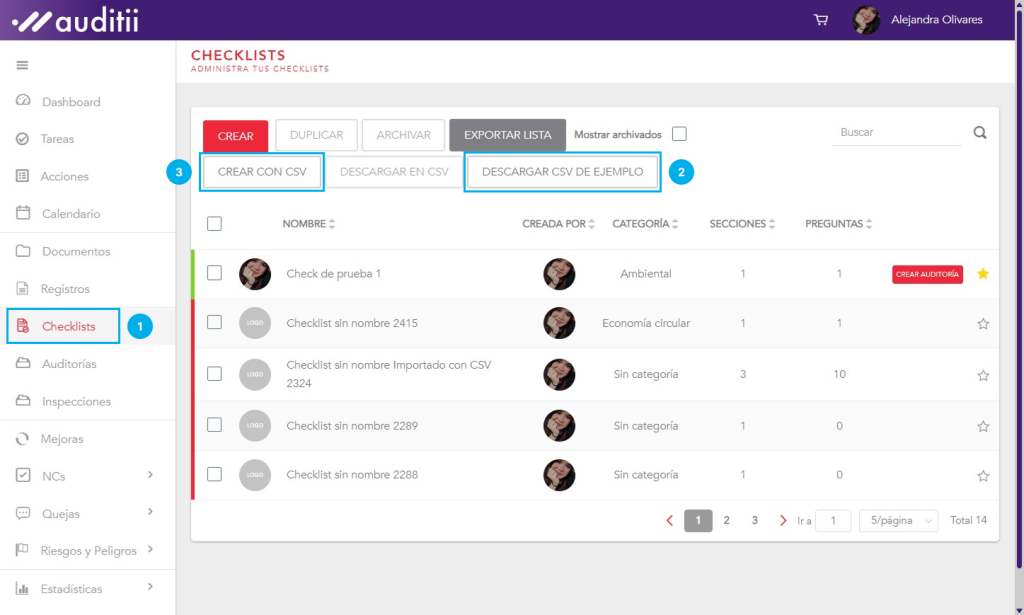Star Checklist sin nombre 2415 as favorite

(983, 324)
